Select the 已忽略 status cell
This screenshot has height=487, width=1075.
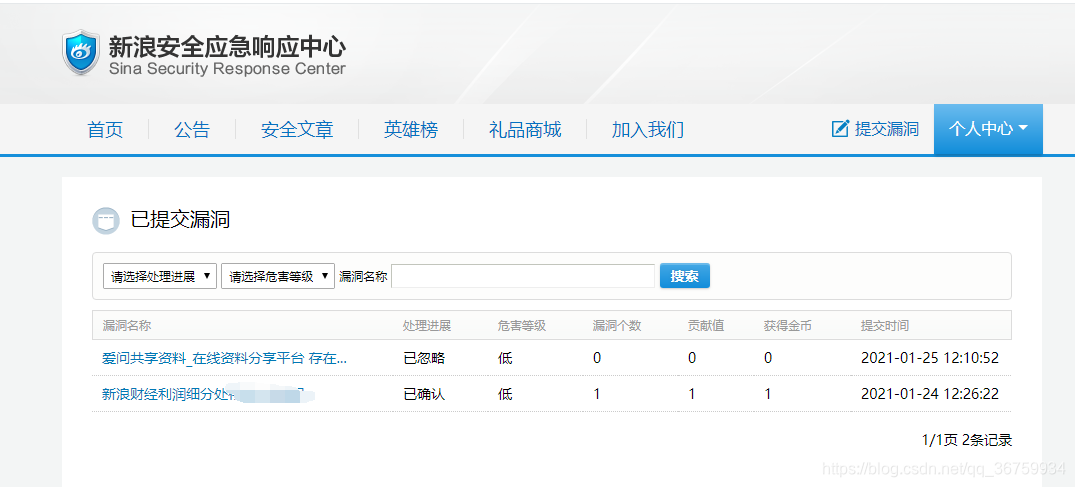[x=424, y=357]
